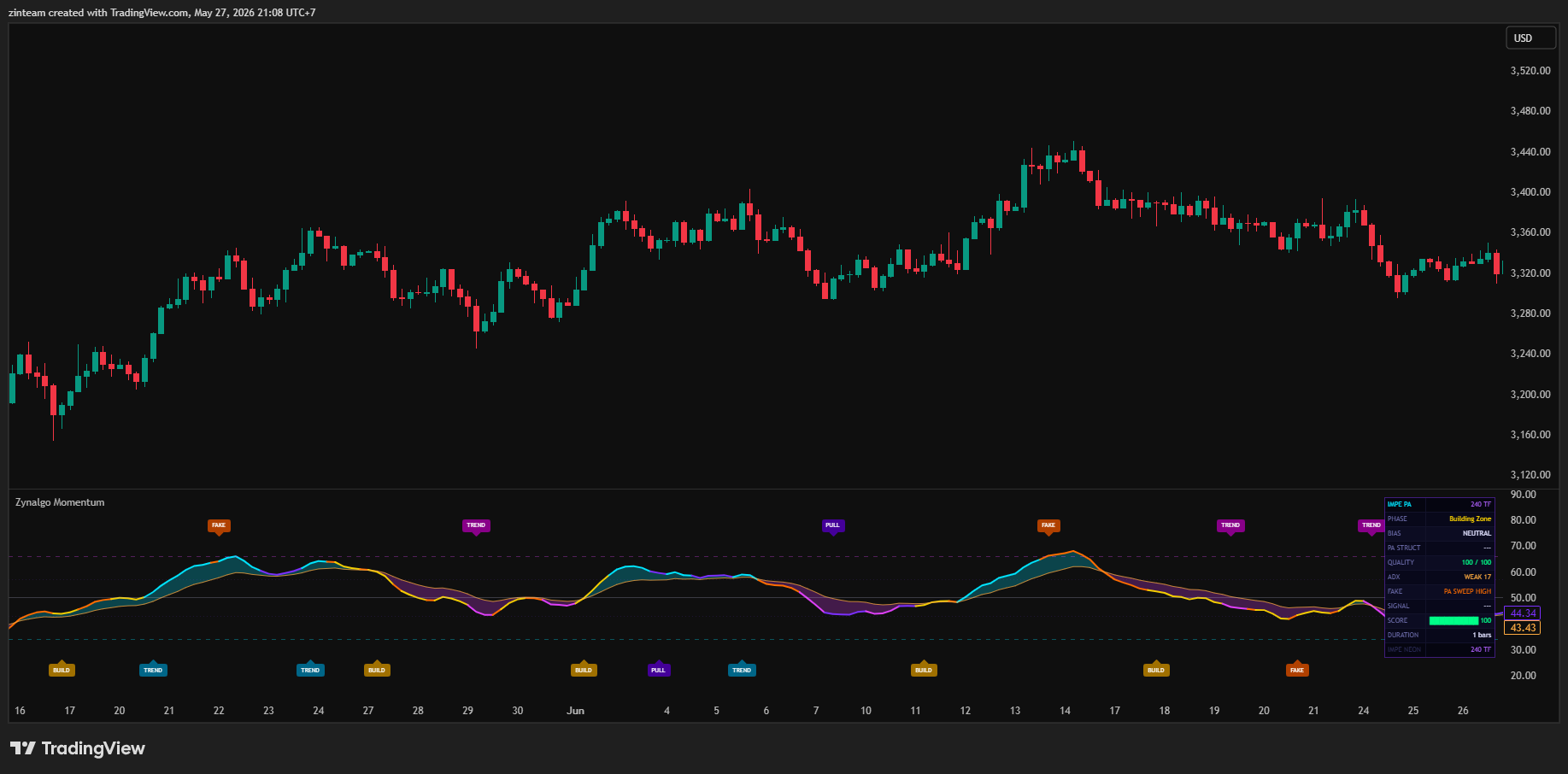The width and height of the screenshot is (1568, 774).
Task: Select the 3,120.00 price axis label
Action: 1530,475
